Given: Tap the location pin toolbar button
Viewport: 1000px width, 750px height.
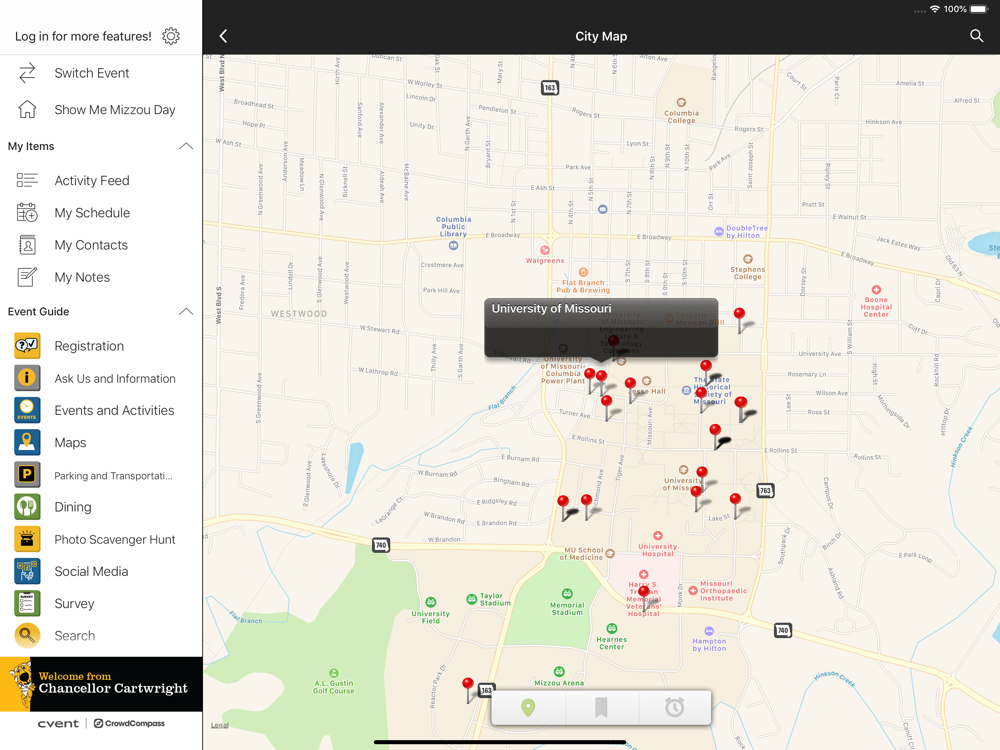Looking at the screenshot, I should point(528,708).
